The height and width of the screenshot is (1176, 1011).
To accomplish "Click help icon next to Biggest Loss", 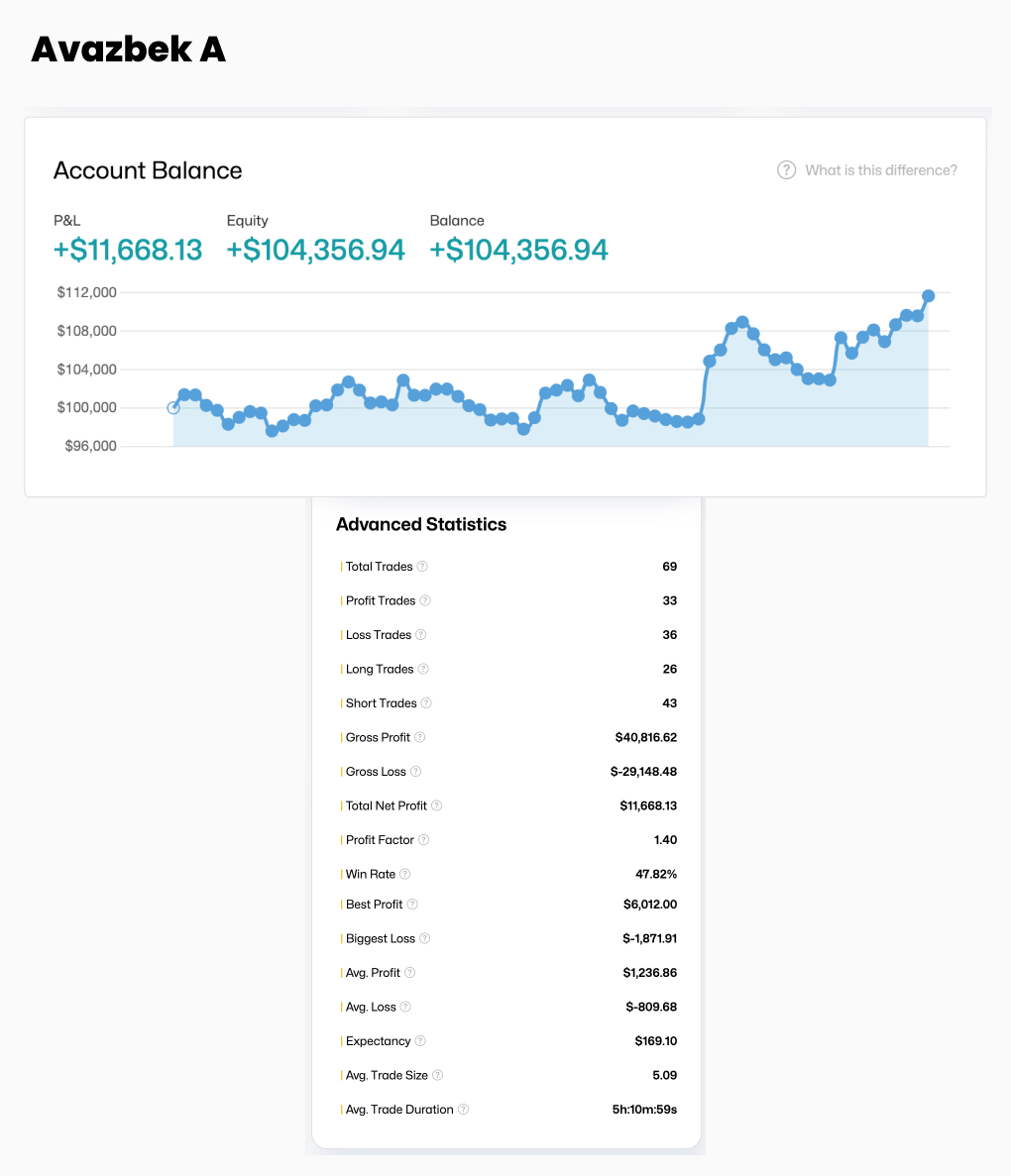I will (425, 938).
